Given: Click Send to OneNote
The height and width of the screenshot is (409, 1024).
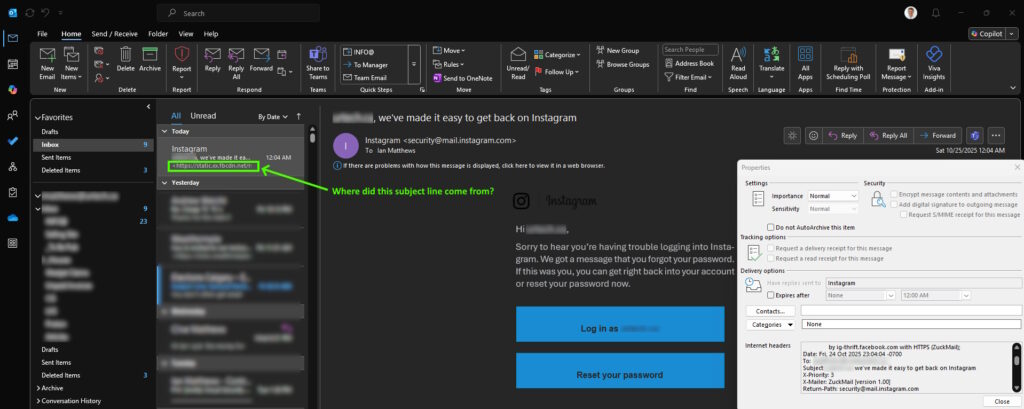Looking at the screenshot, I should point(462,78).
